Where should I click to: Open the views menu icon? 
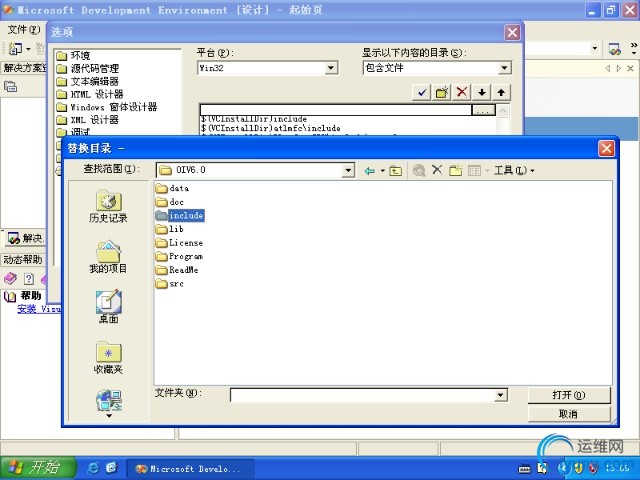click(x=474, y=170)
